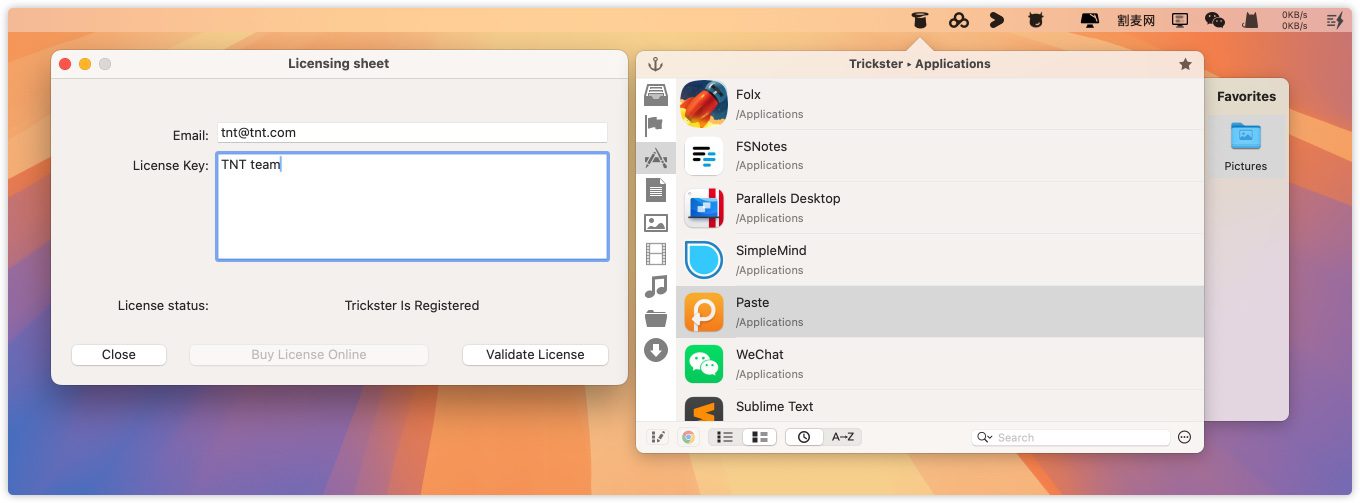
Task: Open the more options ellipsis menu
Action: coord(1185,437)
